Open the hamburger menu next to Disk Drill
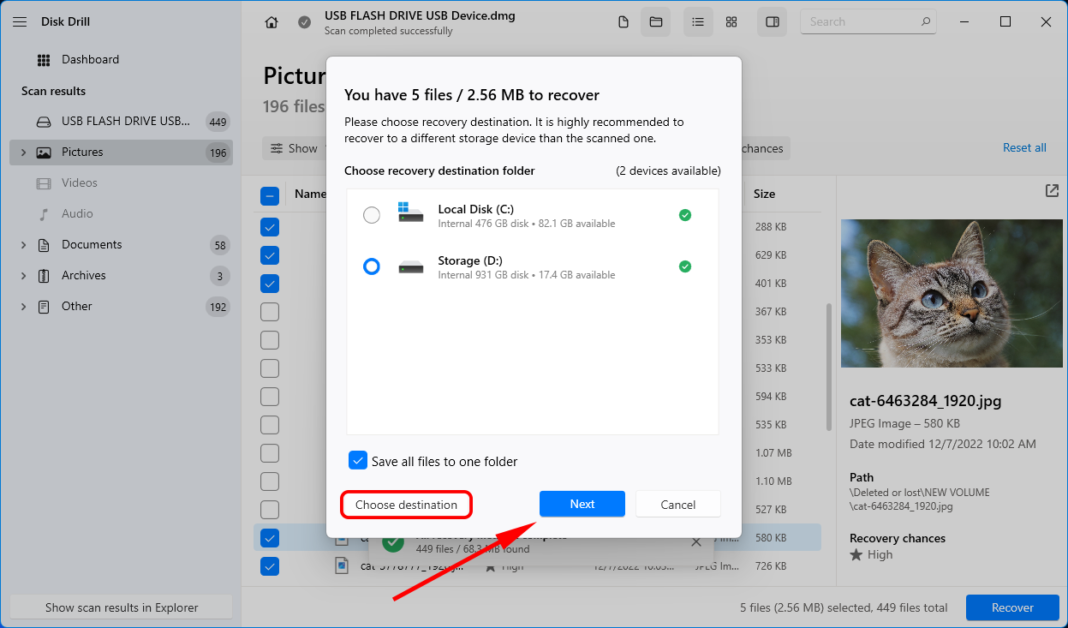The height and width of the screenshot is (628, 1068). [19, 22]
